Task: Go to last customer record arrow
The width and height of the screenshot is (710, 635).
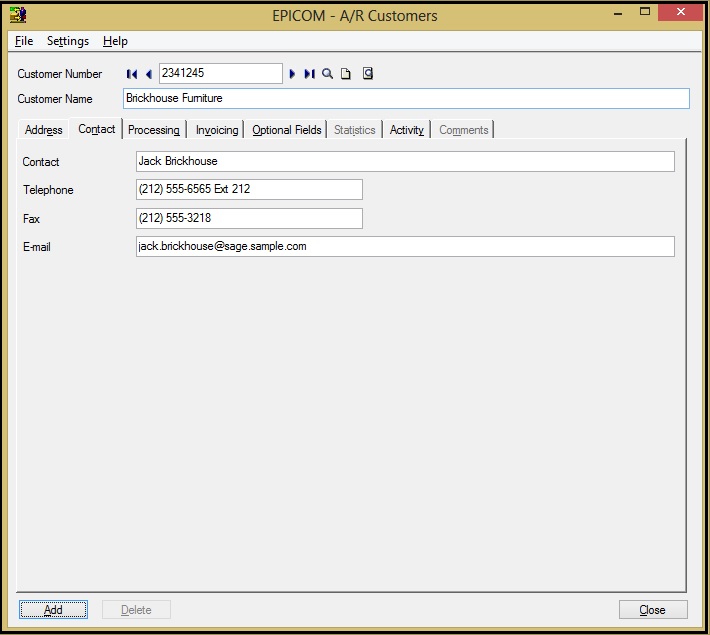Action: [309, 74]
